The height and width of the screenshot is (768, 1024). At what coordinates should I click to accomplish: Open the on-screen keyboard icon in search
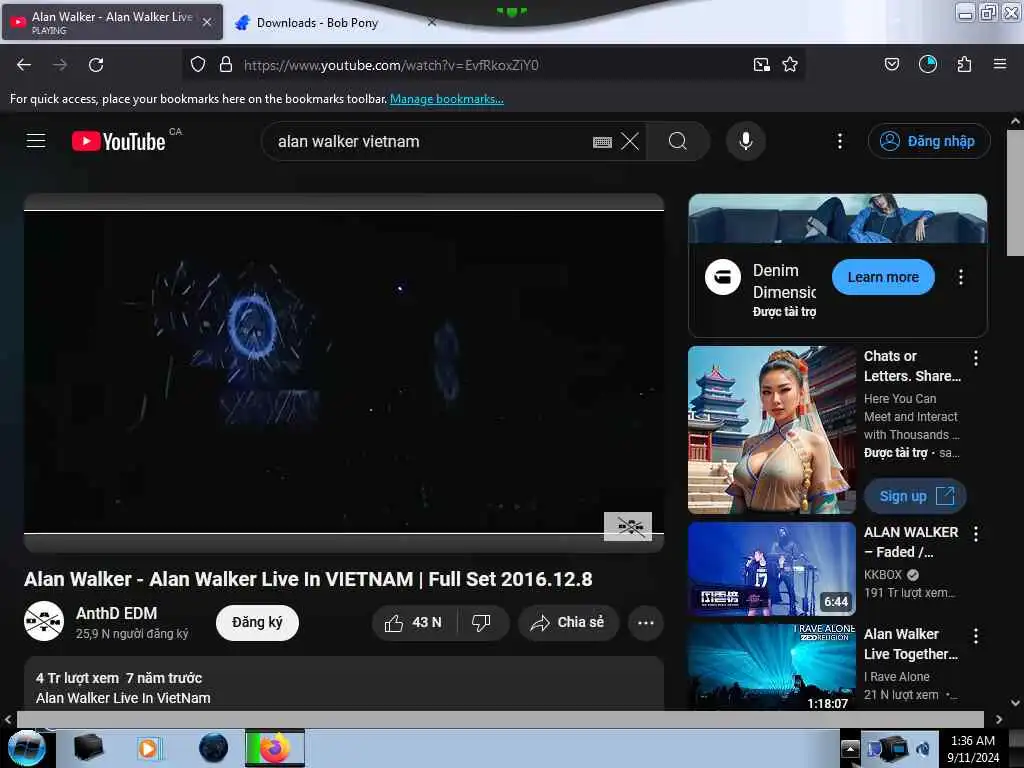[x=602, y=142]
